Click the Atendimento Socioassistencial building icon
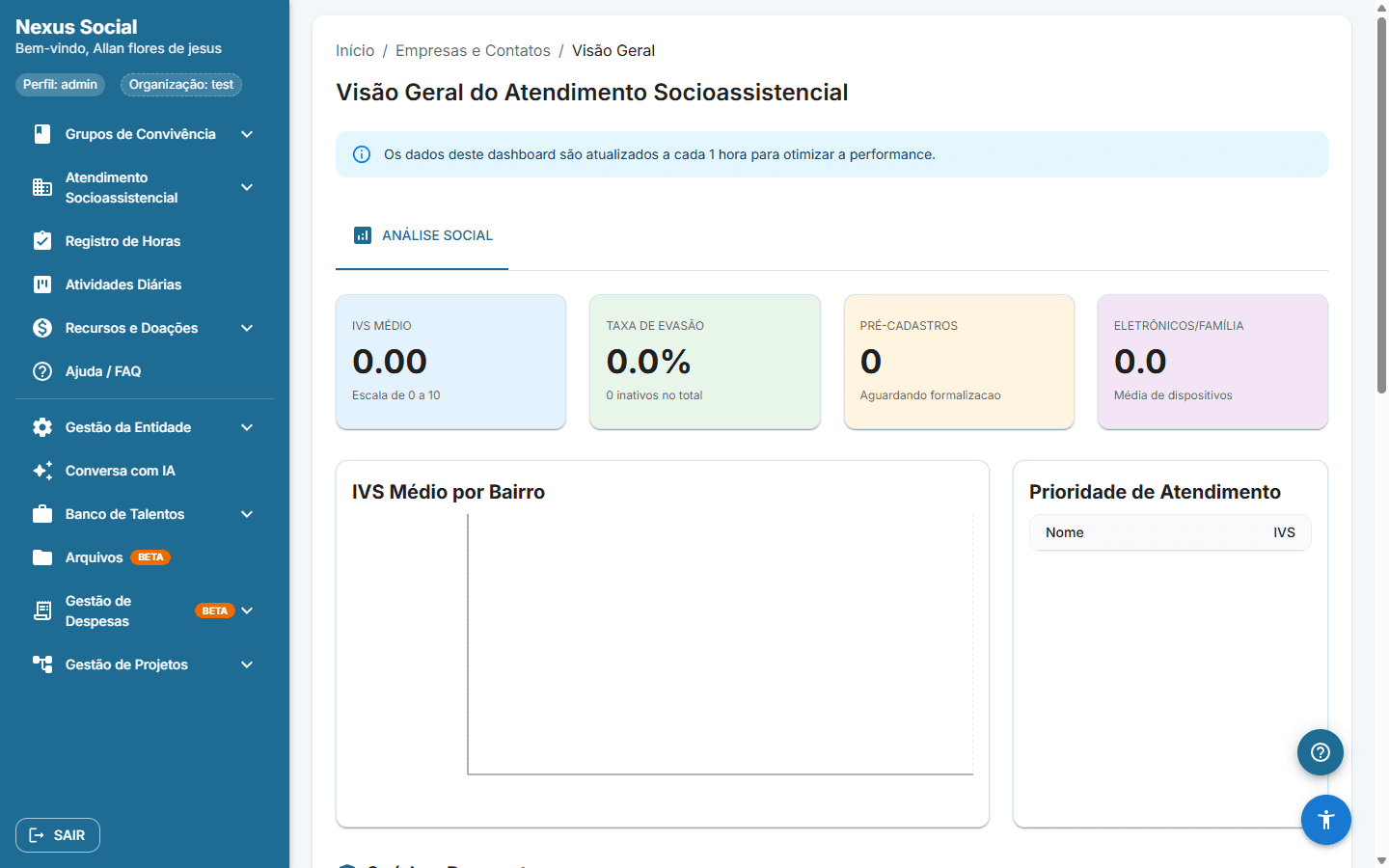Image resolution: width=1389 pixels, height=868 pixels. (x=42, y=187)
